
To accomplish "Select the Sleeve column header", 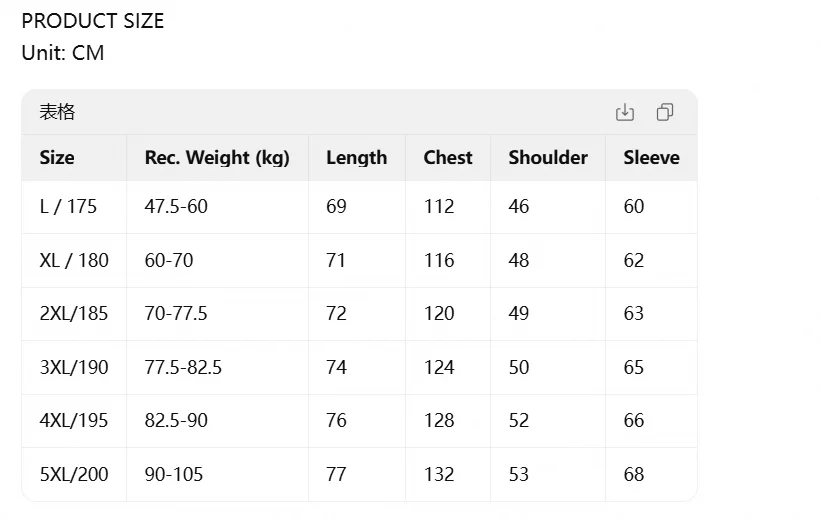I will coord(651,157).
